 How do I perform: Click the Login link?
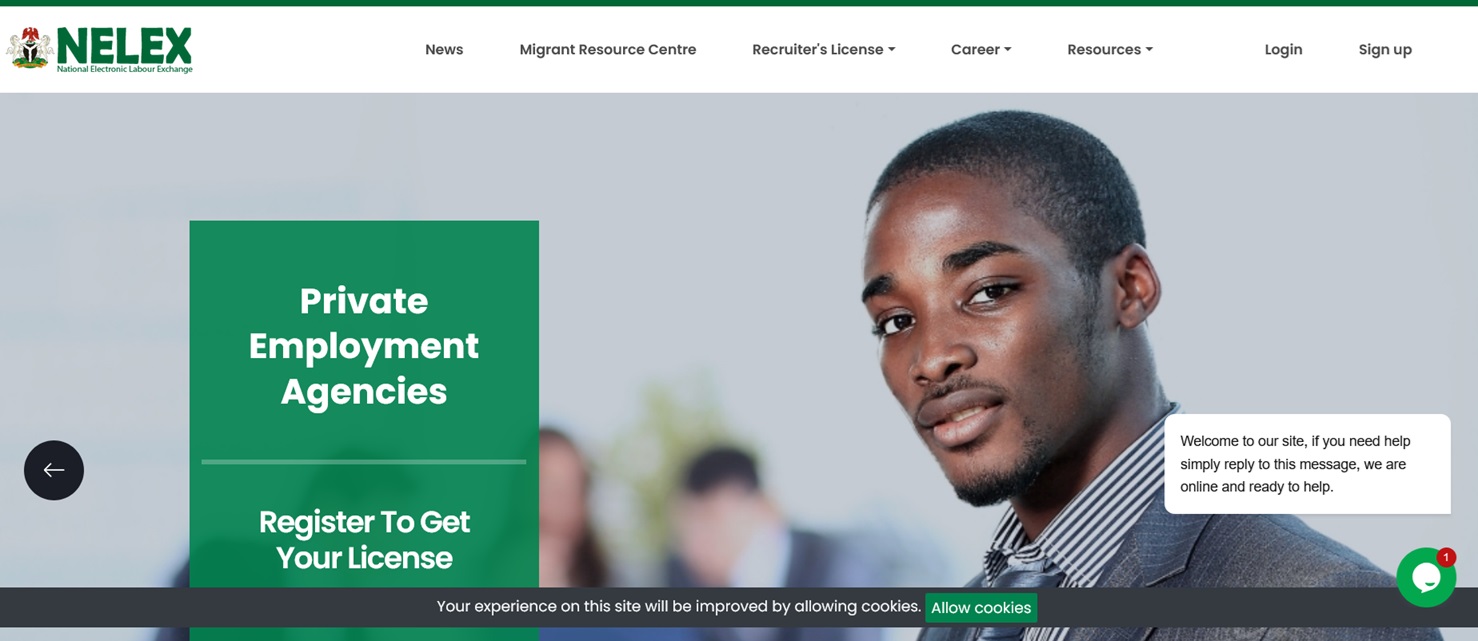tap(1283, 49)
